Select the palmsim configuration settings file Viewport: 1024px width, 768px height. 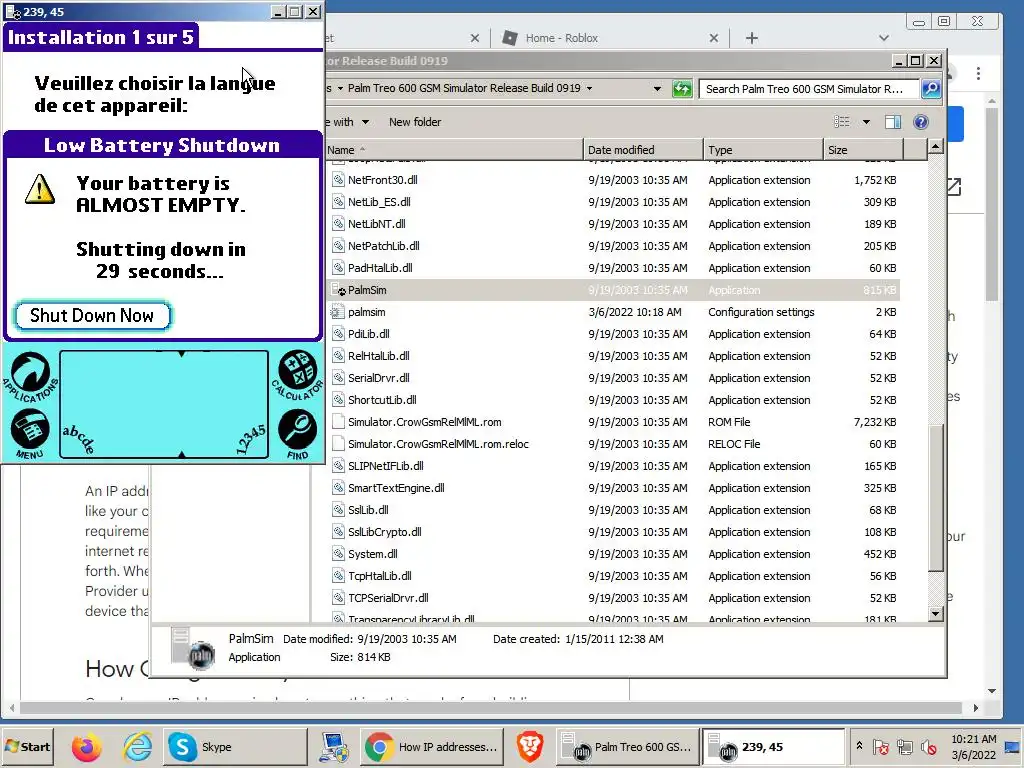pyautogui.click(x=366, y=312)
